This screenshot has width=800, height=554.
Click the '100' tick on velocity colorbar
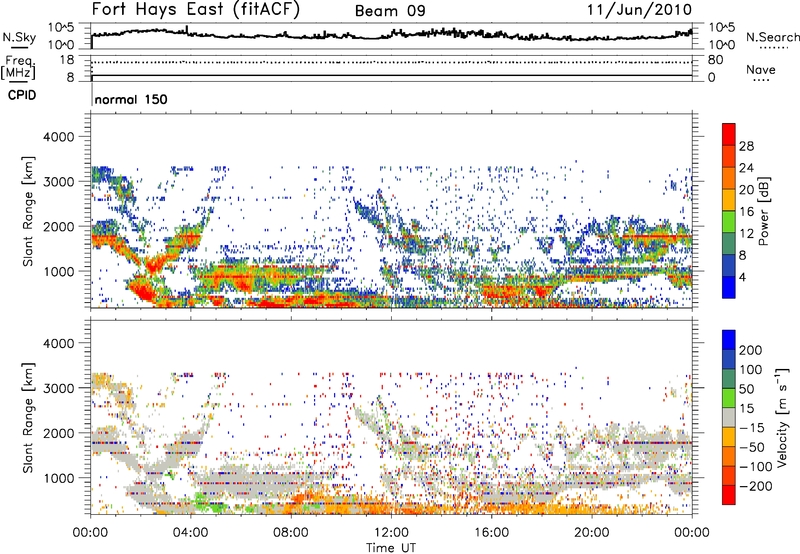[x=751, y=370]
